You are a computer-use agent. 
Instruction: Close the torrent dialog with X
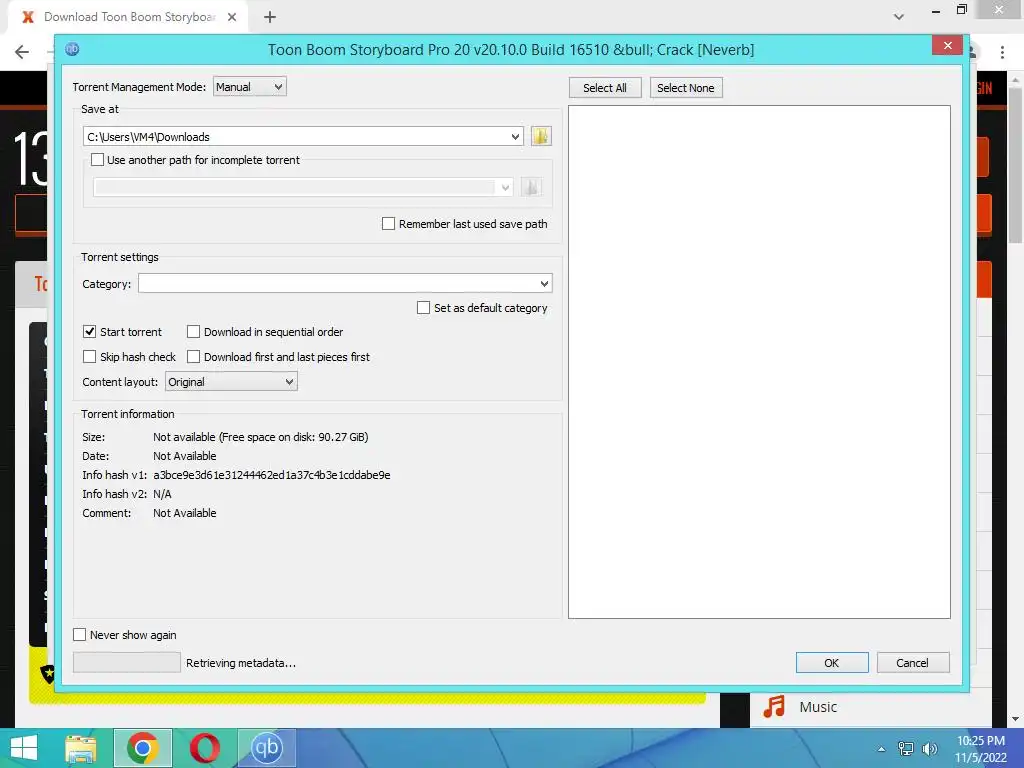point(947,45)
